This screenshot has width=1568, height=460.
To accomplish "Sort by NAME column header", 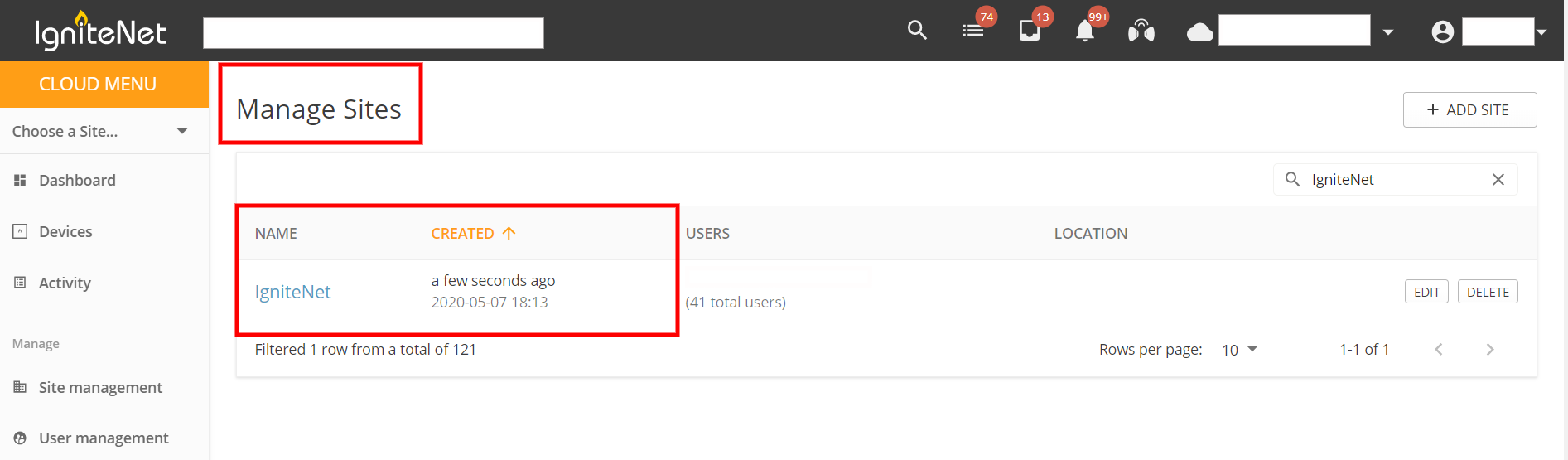I will pyautogui.click(x=276, y=234).
